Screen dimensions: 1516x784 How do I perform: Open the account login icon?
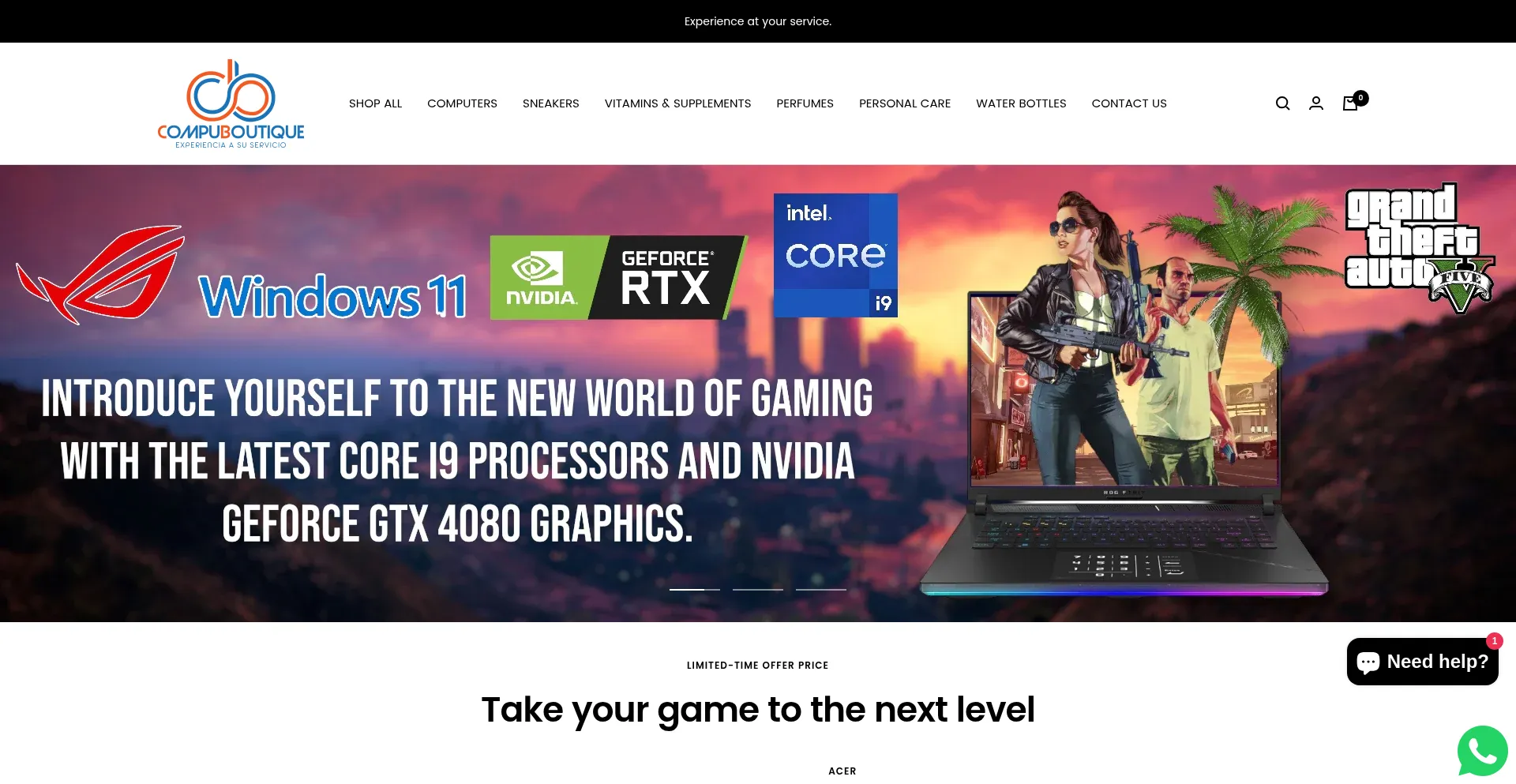tap(1316, 103)
